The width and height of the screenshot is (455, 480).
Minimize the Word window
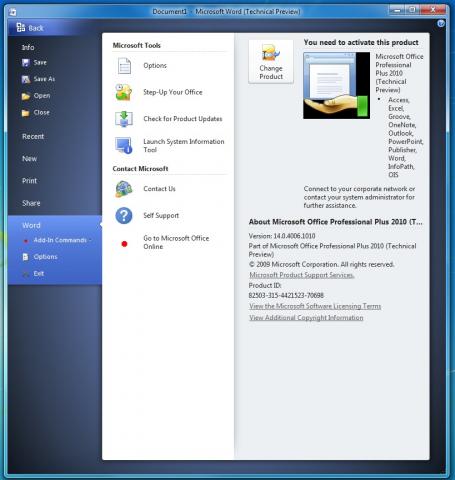(397, 10)
